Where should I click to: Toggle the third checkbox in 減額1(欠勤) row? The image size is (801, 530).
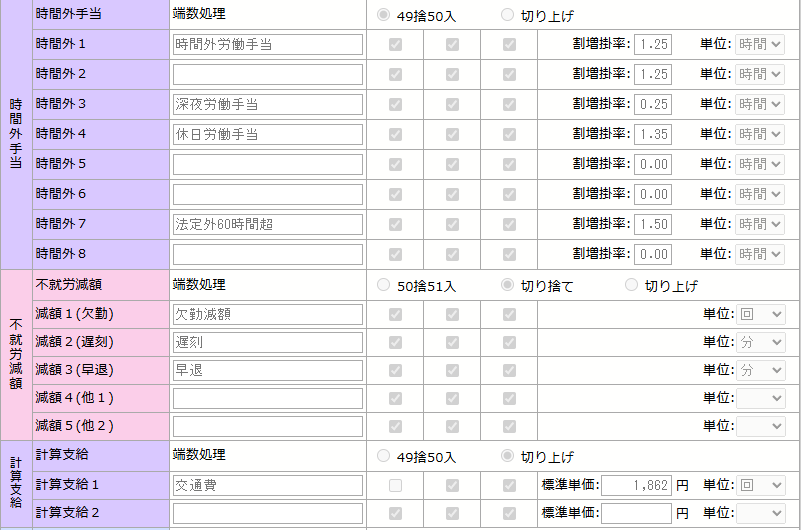pos(509,314)
